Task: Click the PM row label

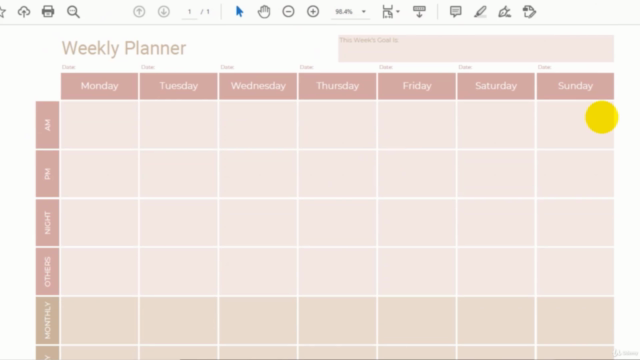Action: [47, 174]
